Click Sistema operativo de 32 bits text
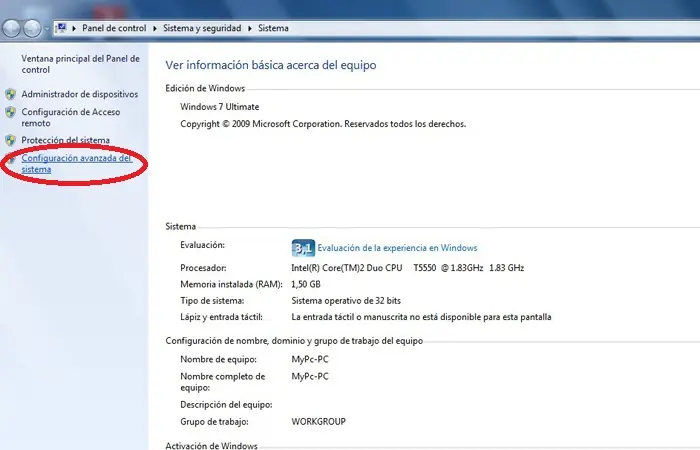The image size is (700, 450). click(346, 301)
